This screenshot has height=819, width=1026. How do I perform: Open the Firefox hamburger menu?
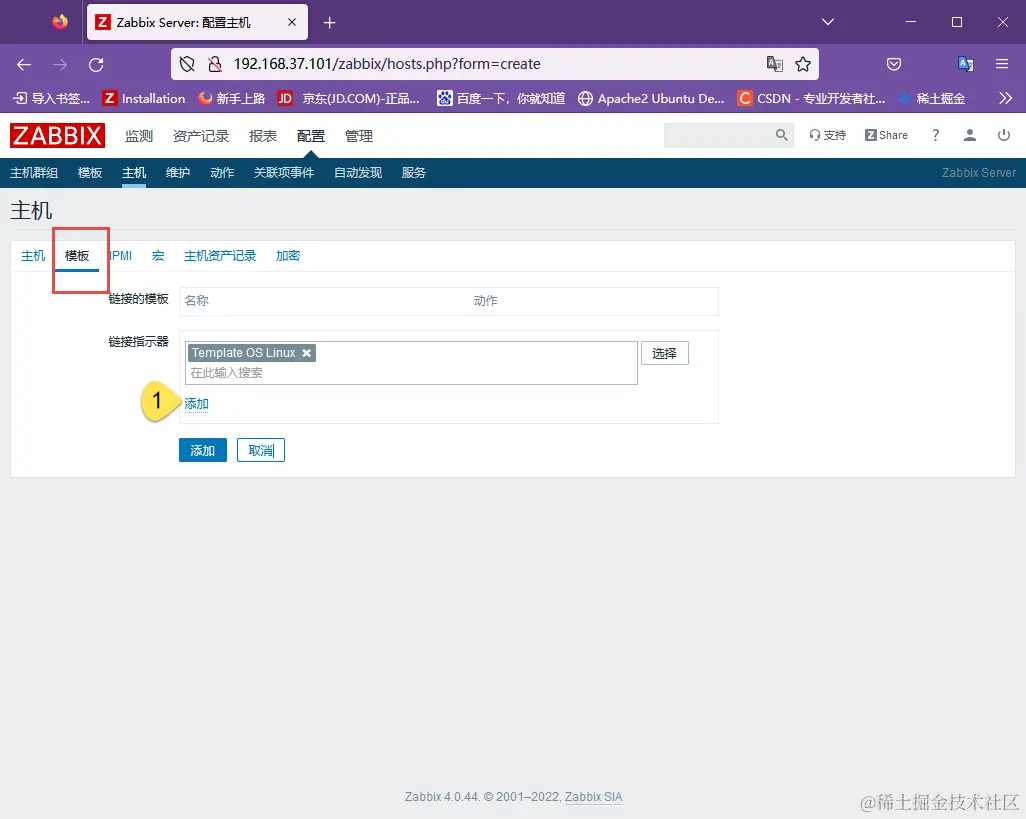tap(1004, 63)
